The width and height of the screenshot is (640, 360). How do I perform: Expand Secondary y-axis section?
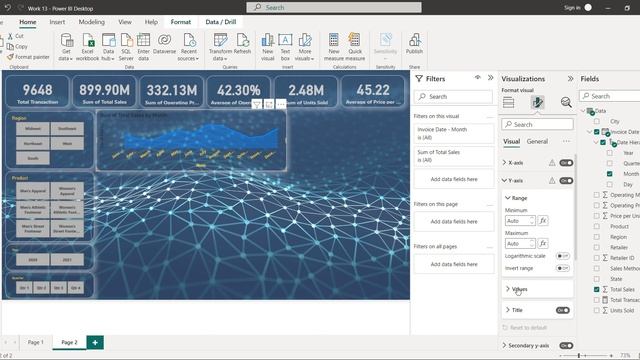(x=504, y=345)
